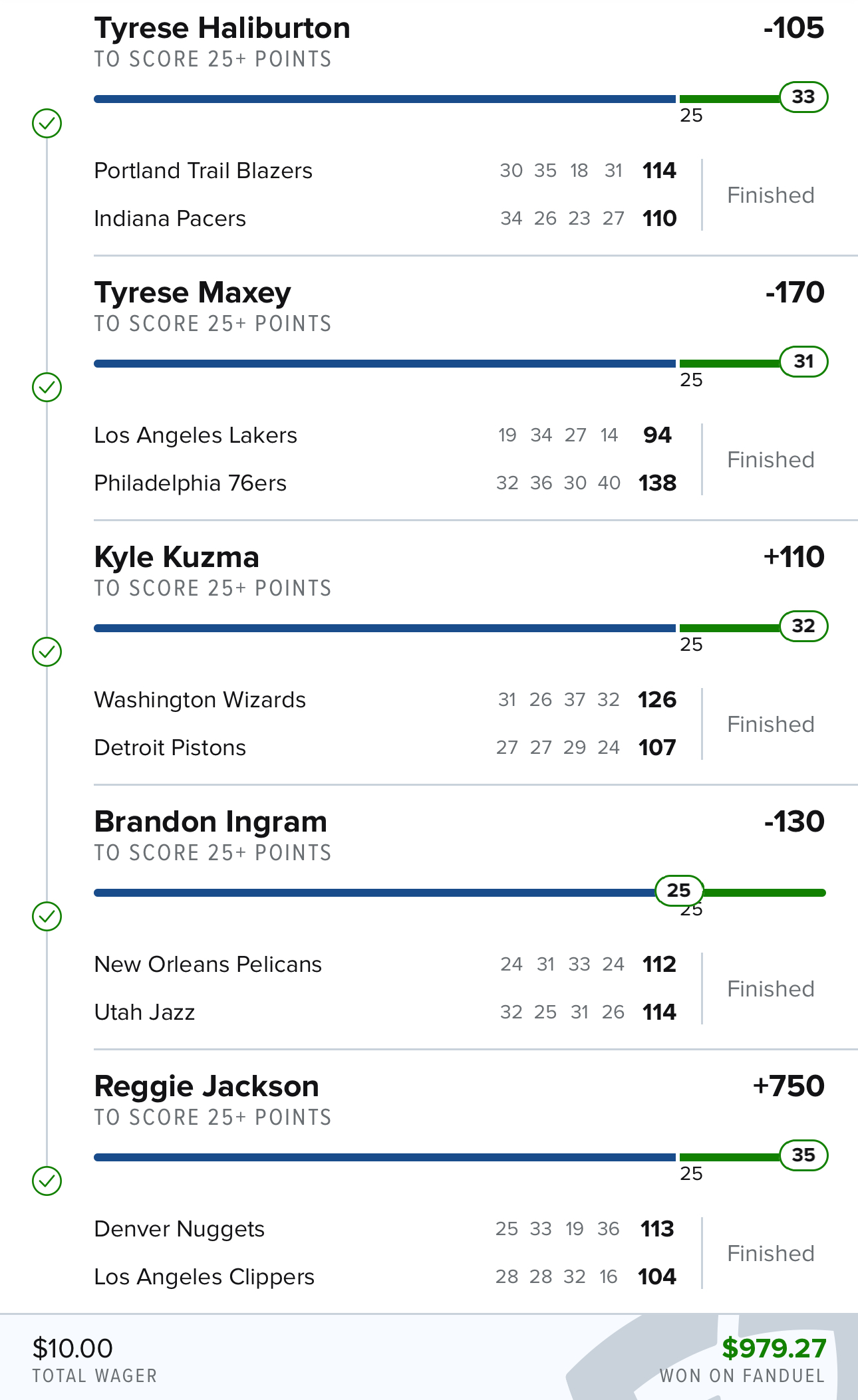Tap the 35 points bubble on Jackson's tracker
The height and width of the screenshot is (1400, 858).
point(803,1155)
